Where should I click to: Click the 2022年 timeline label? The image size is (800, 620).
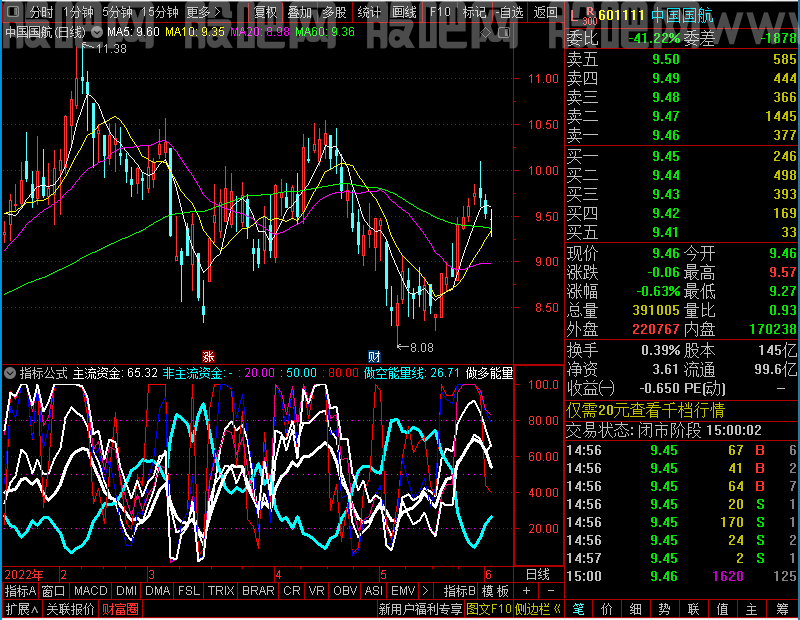pos(23,575)
